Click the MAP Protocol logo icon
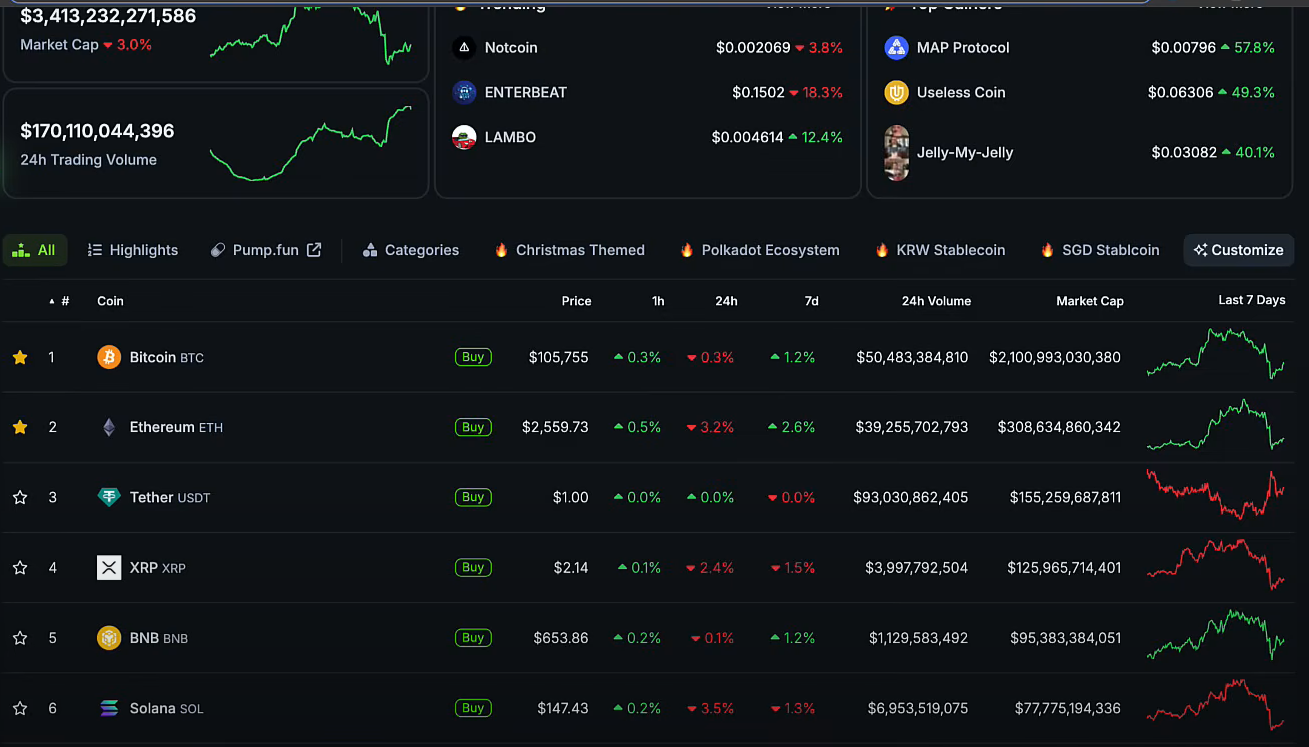This screenshot has height=747, width=1309. (896, 48)
